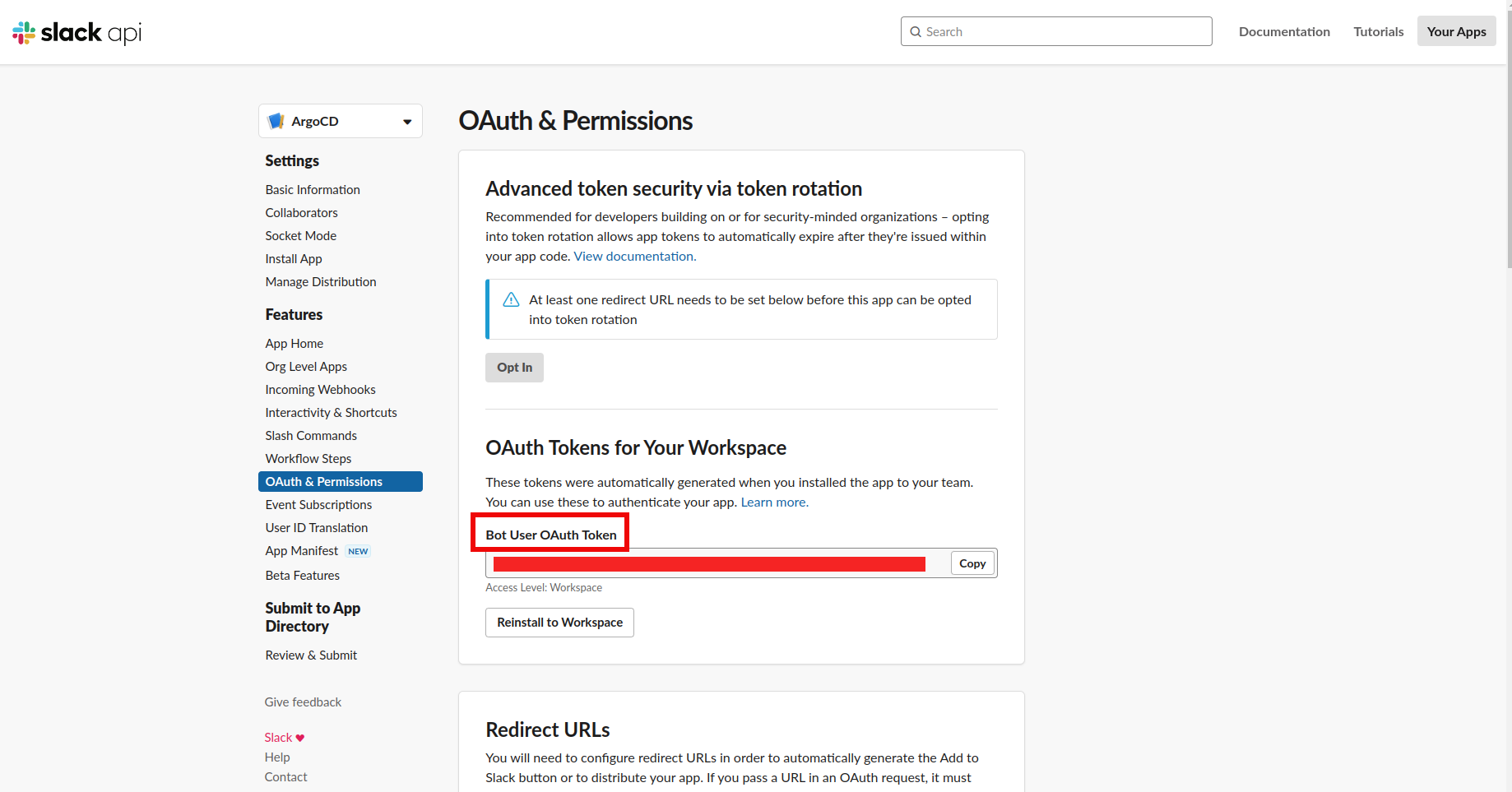Click the warning triangle icon in notice
The image size is (1512, 792).
coord(511,299)
